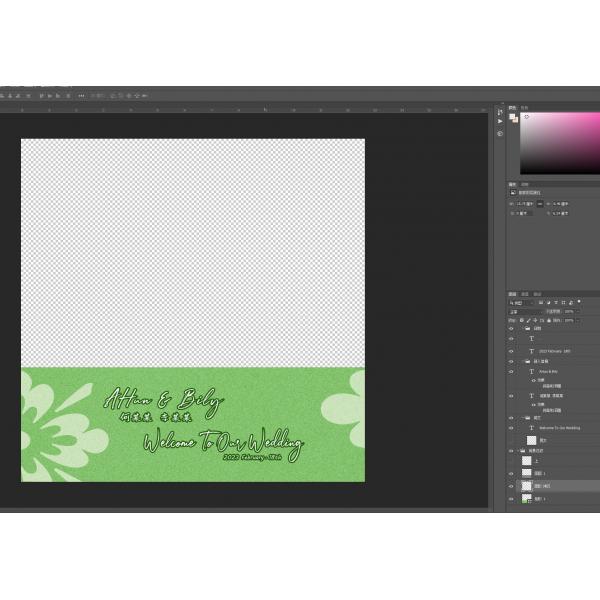Hide the '2023 February 18th' text layer

pos(511,351)
